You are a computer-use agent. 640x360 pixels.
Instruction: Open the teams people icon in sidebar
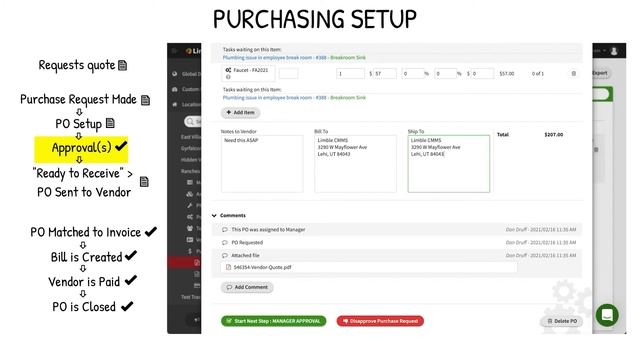point(190,228)
